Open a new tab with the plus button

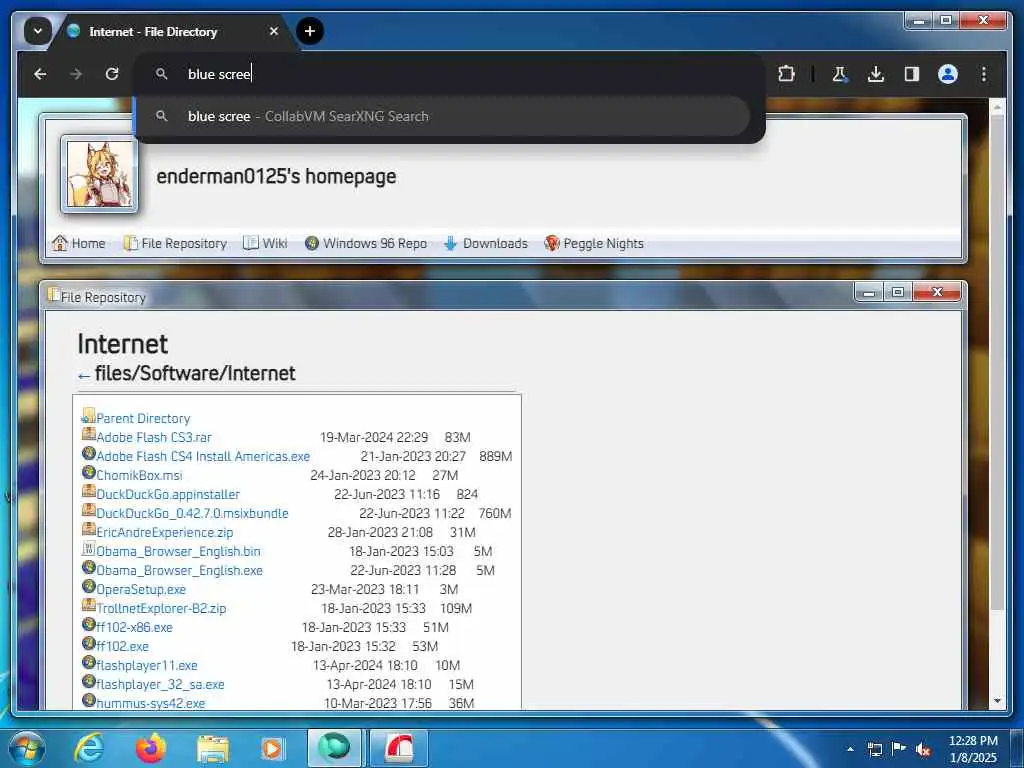310,31
